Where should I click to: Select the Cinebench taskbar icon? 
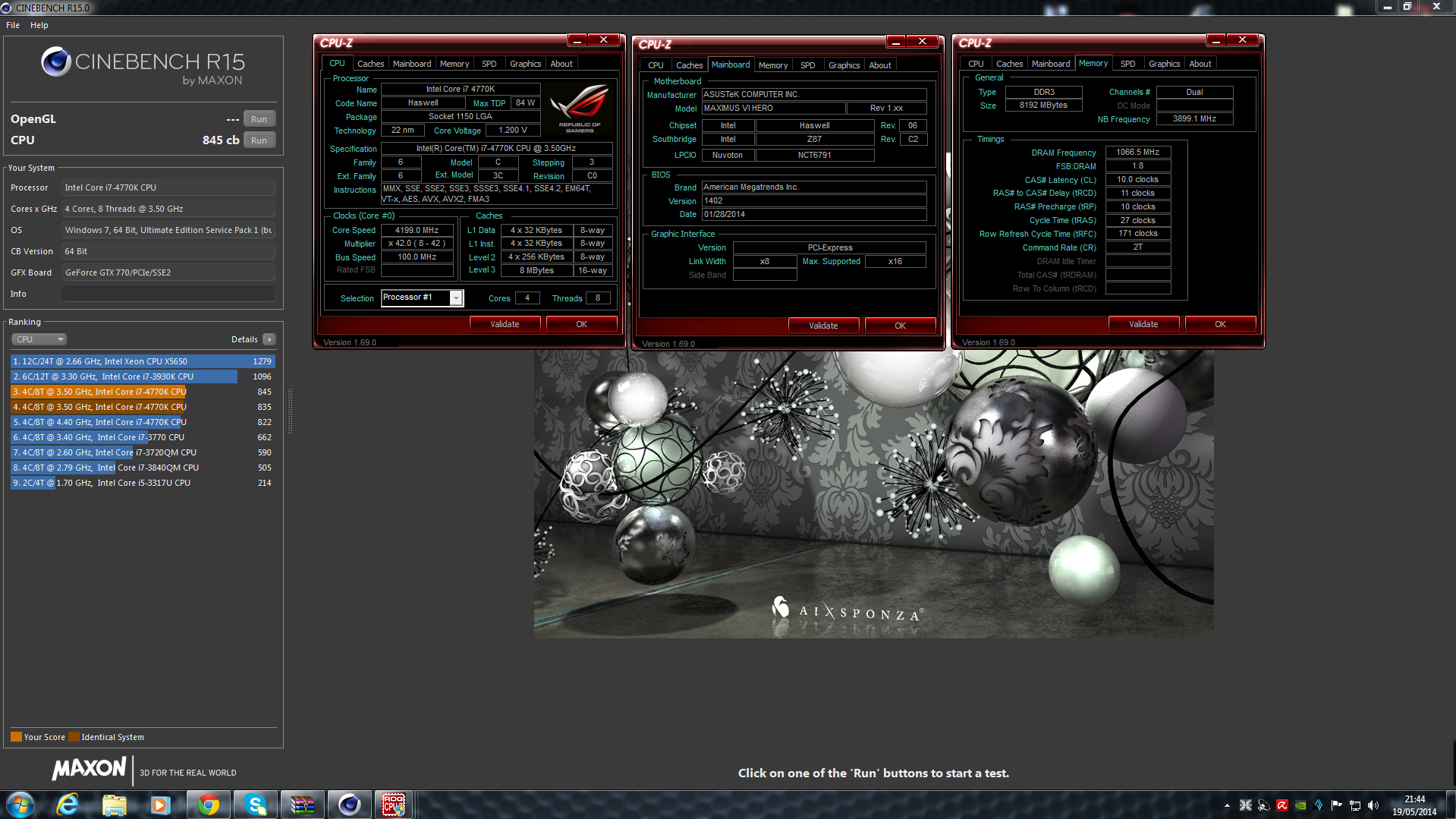coord(349,805)
